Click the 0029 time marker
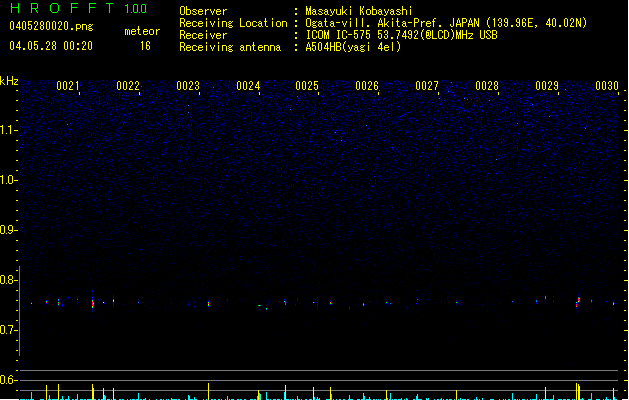The image size is (629, 400). coord(547,86)
